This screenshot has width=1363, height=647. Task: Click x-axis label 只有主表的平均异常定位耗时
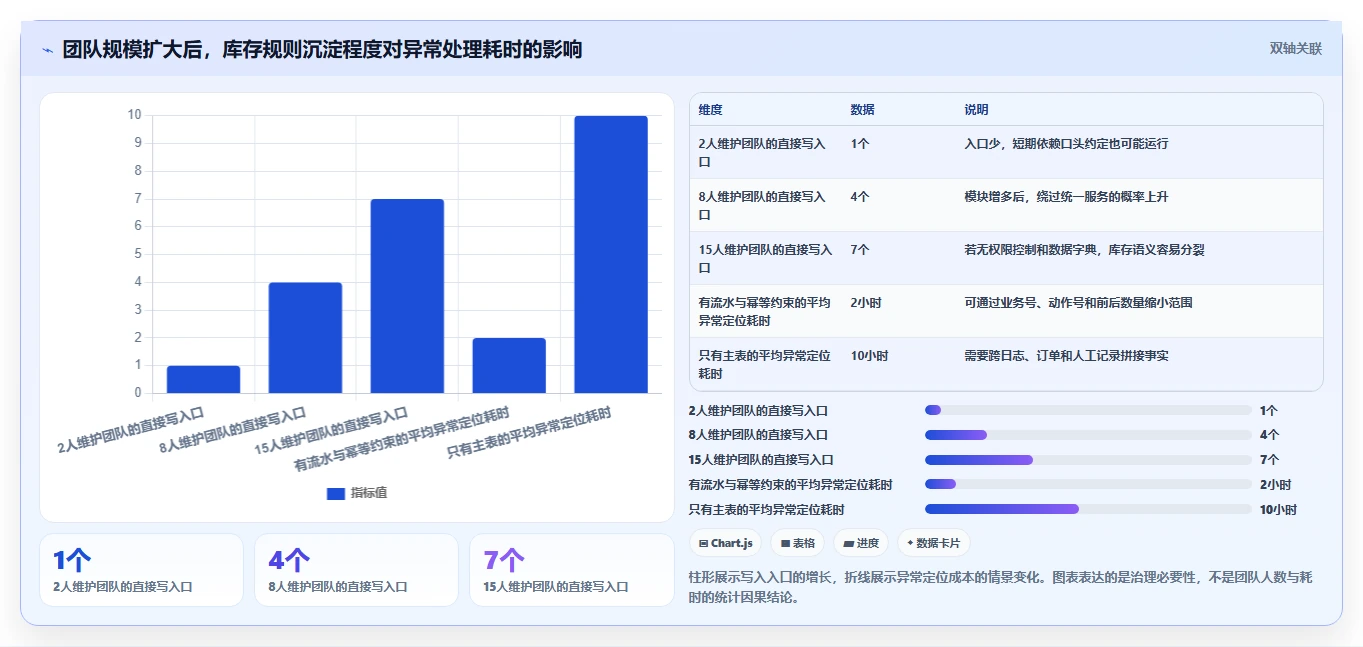coord(529,432)
